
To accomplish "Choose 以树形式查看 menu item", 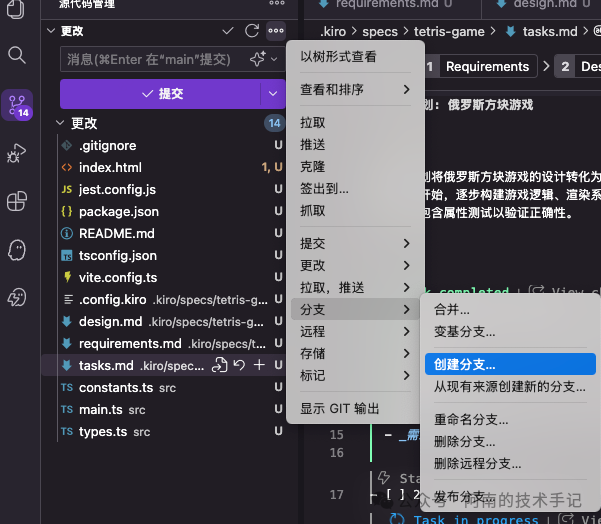I will 355,57.
